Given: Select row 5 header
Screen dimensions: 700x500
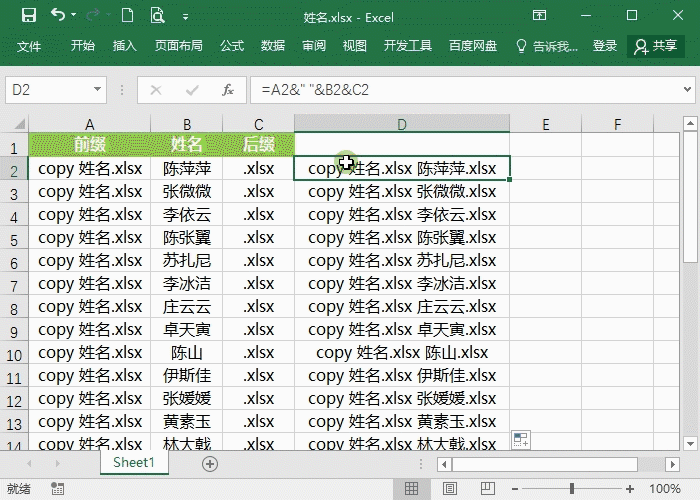Looking at the screenshot, I should (x=14, y=240).
